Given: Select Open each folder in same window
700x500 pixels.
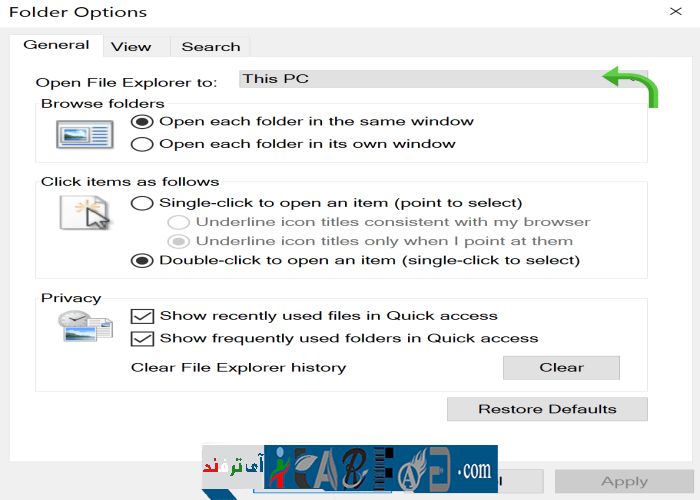Looking at the screenshot, I should click(143, 121).
